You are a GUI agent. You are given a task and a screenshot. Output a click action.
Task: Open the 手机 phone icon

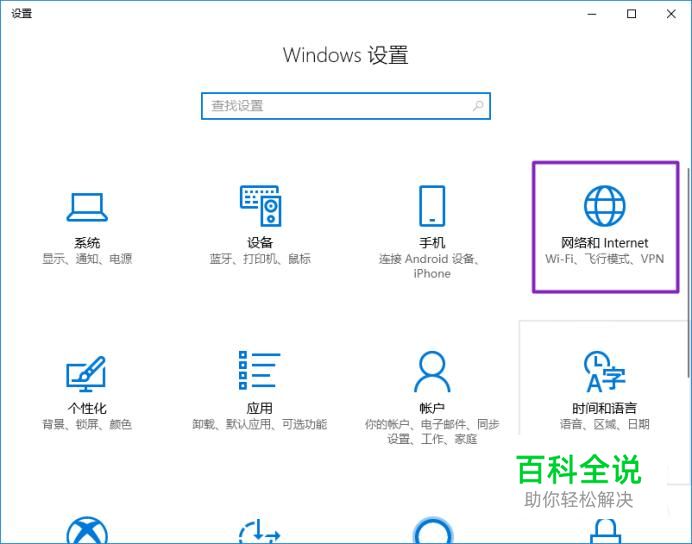coord(432,206)
